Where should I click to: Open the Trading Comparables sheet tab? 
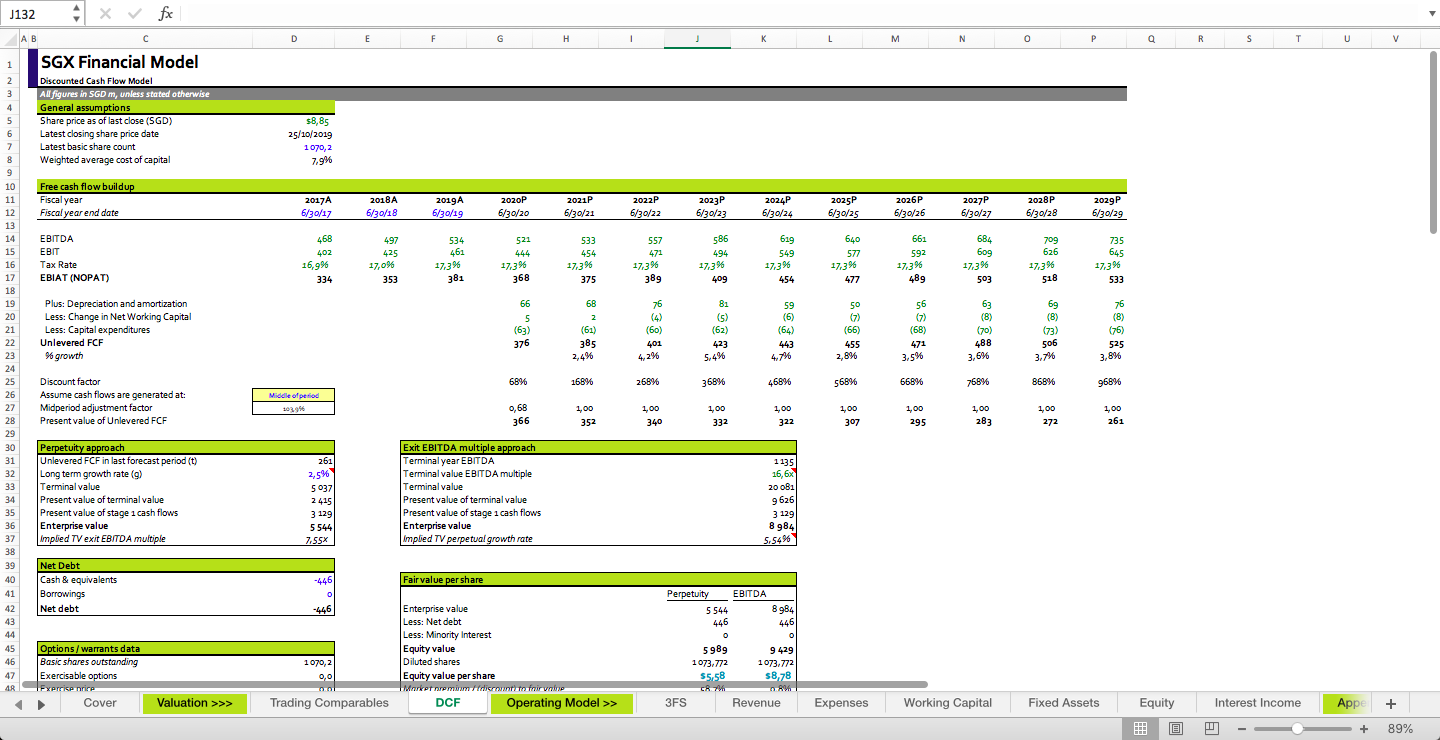click(329, 703)
